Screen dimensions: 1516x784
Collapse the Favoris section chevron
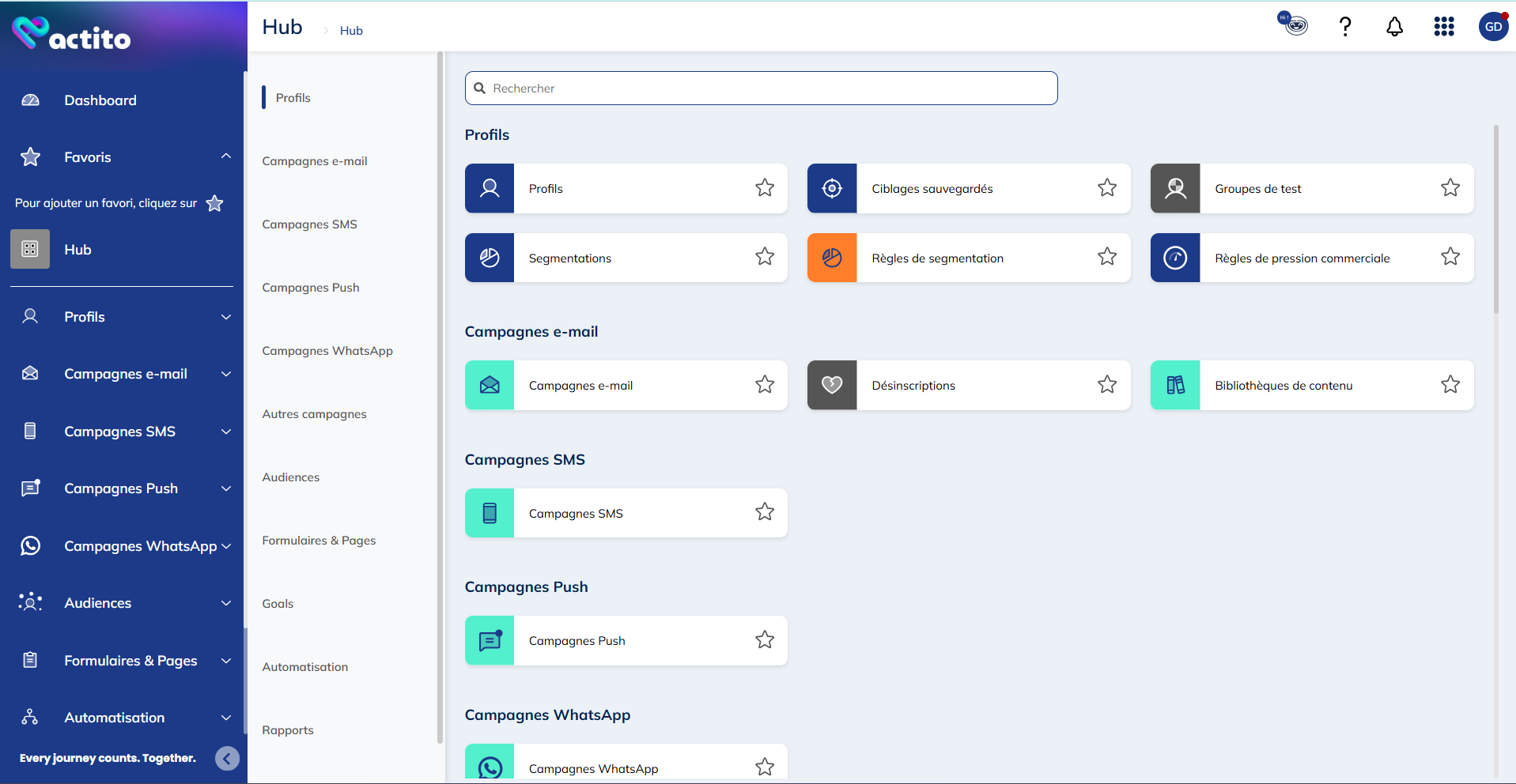(x=226, y=156)
